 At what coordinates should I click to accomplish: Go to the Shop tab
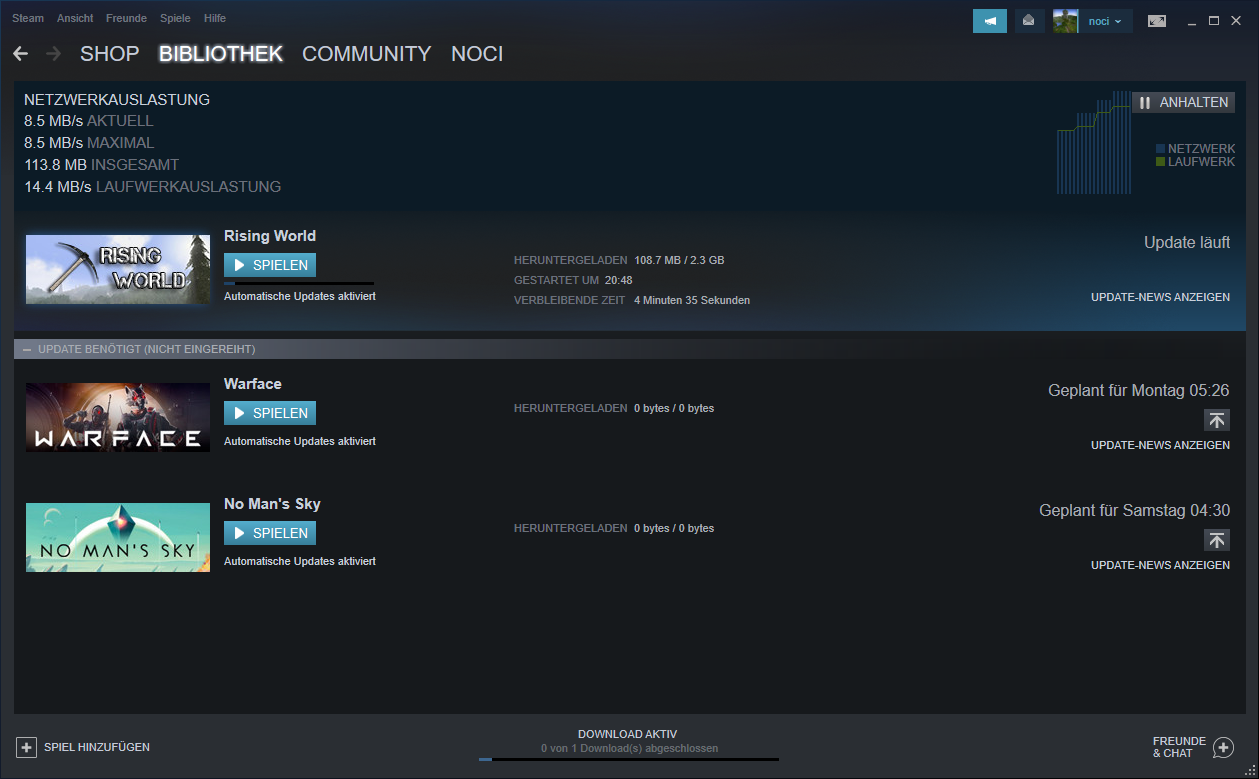pyautogui.click(x=109, y=54)
